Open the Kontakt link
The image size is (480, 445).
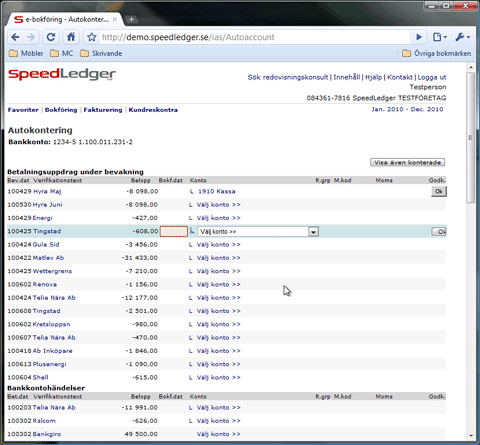(x=400, y=77)
